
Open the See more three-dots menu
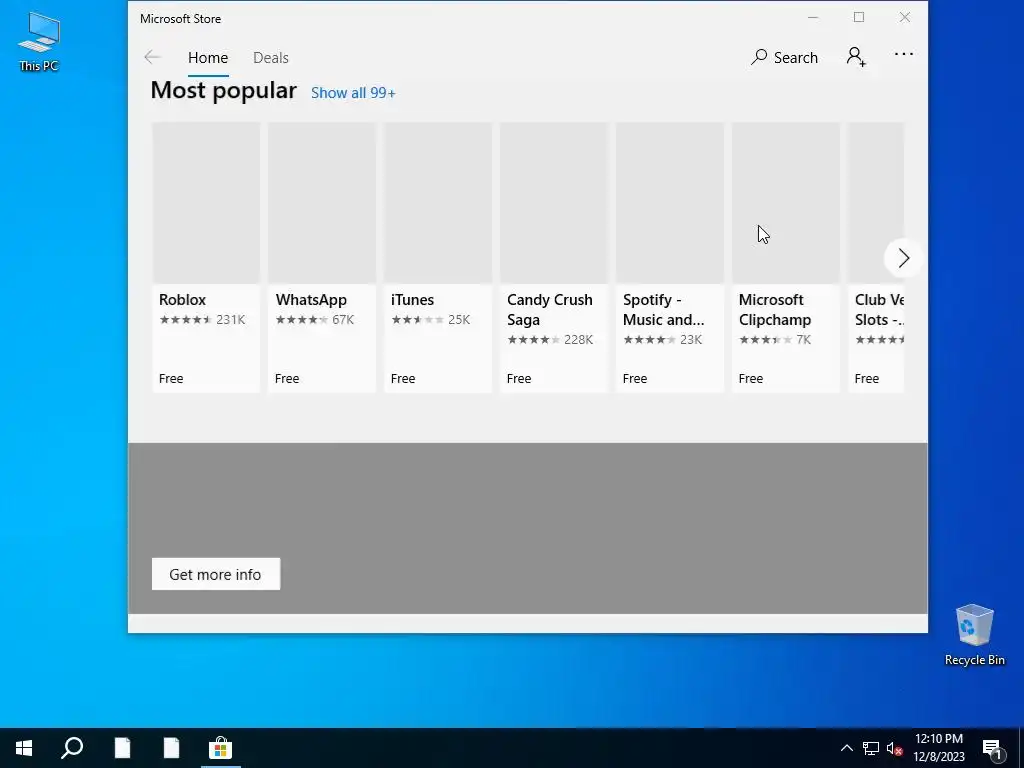tap(904, 54)
